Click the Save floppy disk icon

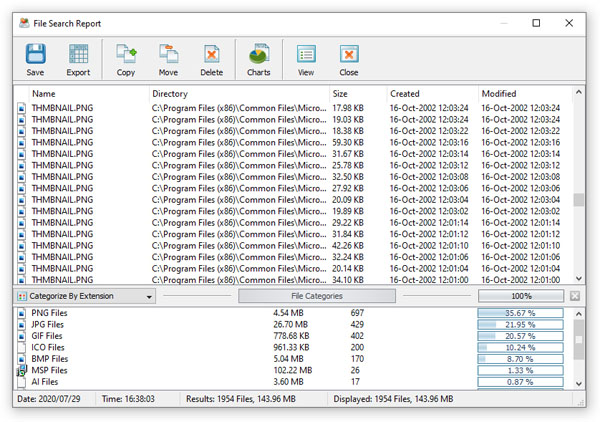pos(36,54)
